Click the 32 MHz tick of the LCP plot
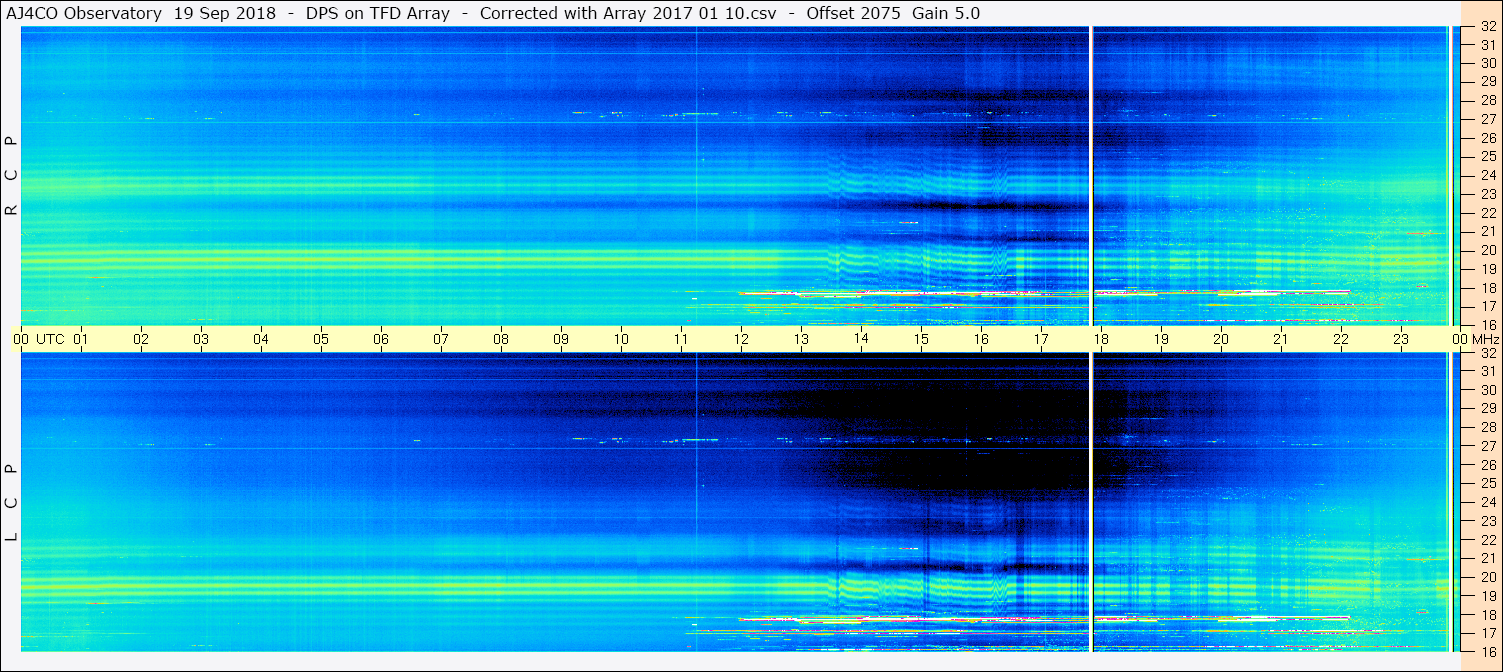The height and width of the screenshot is (672, 1503). 1487,353
